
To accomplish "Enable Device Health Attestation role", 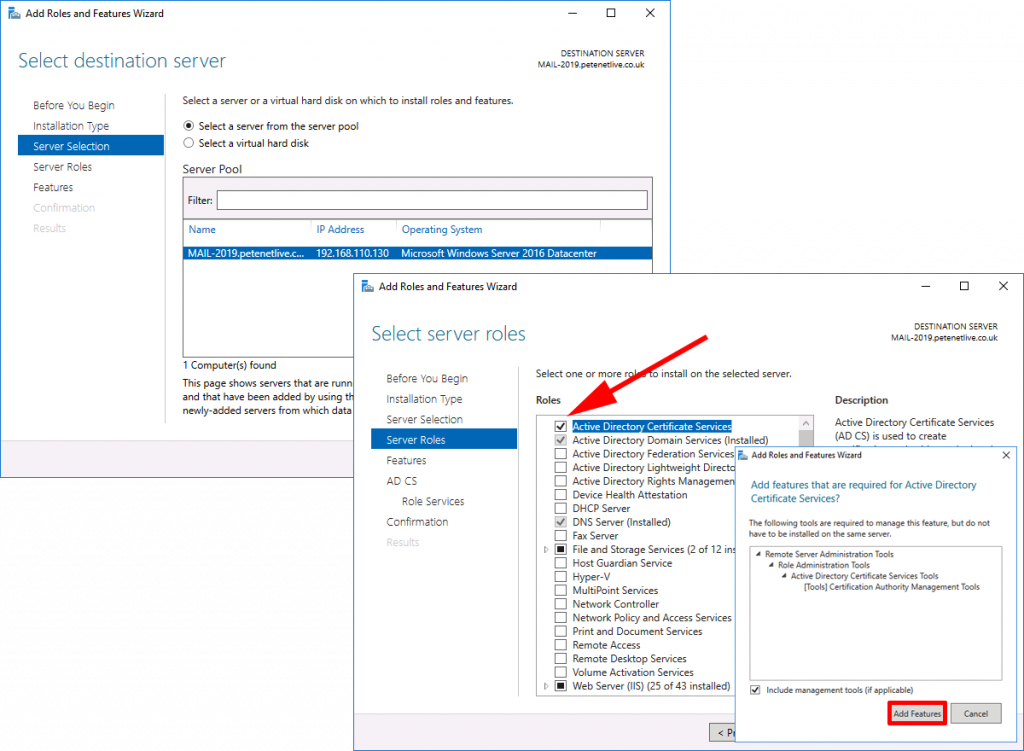I will click(x=560, y=494).
